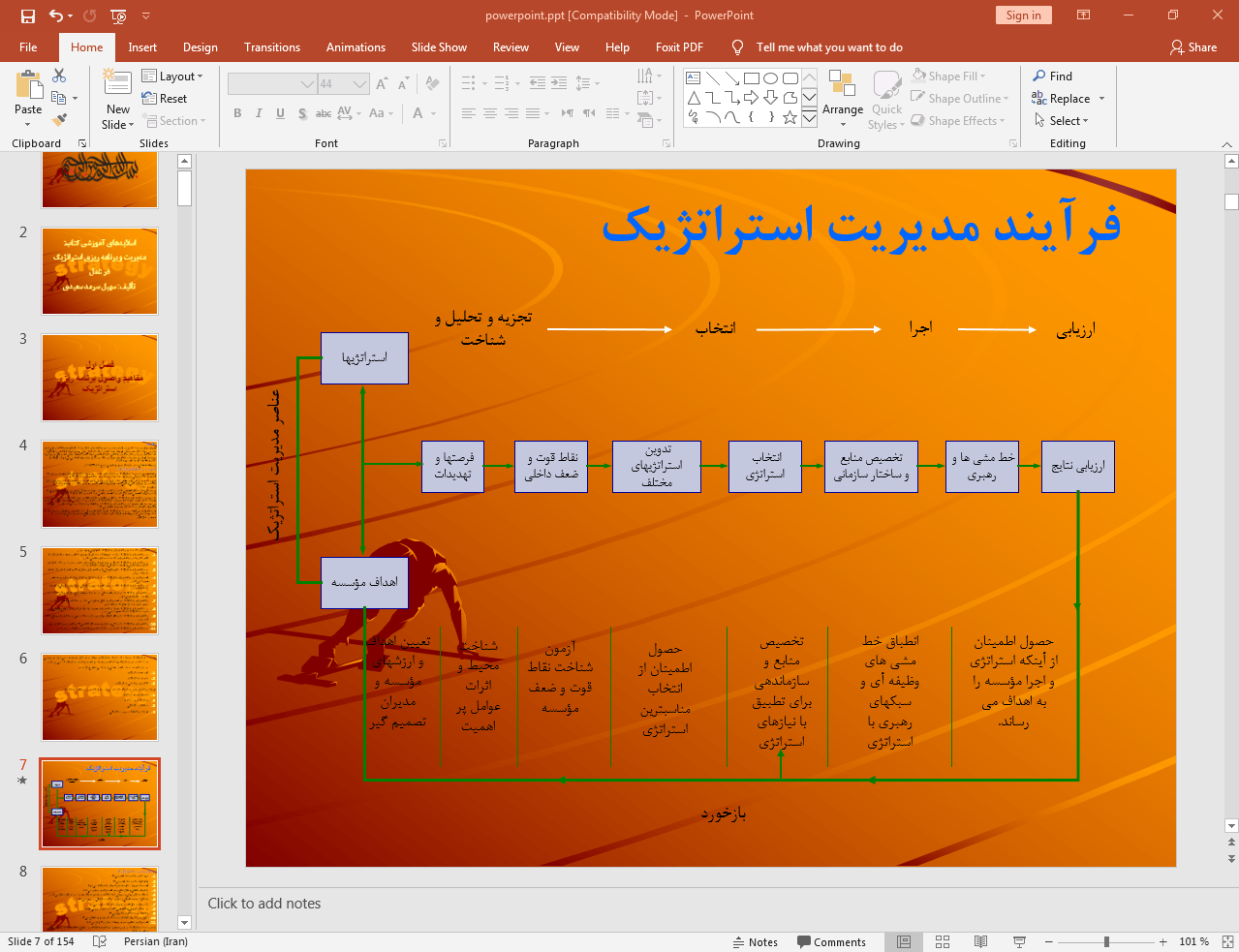
Task: Click the Cut scissors icon
Action: [59, 76]
